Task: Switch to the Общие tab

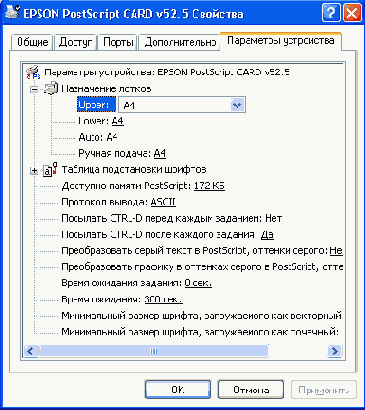Action: pos(33,42)
